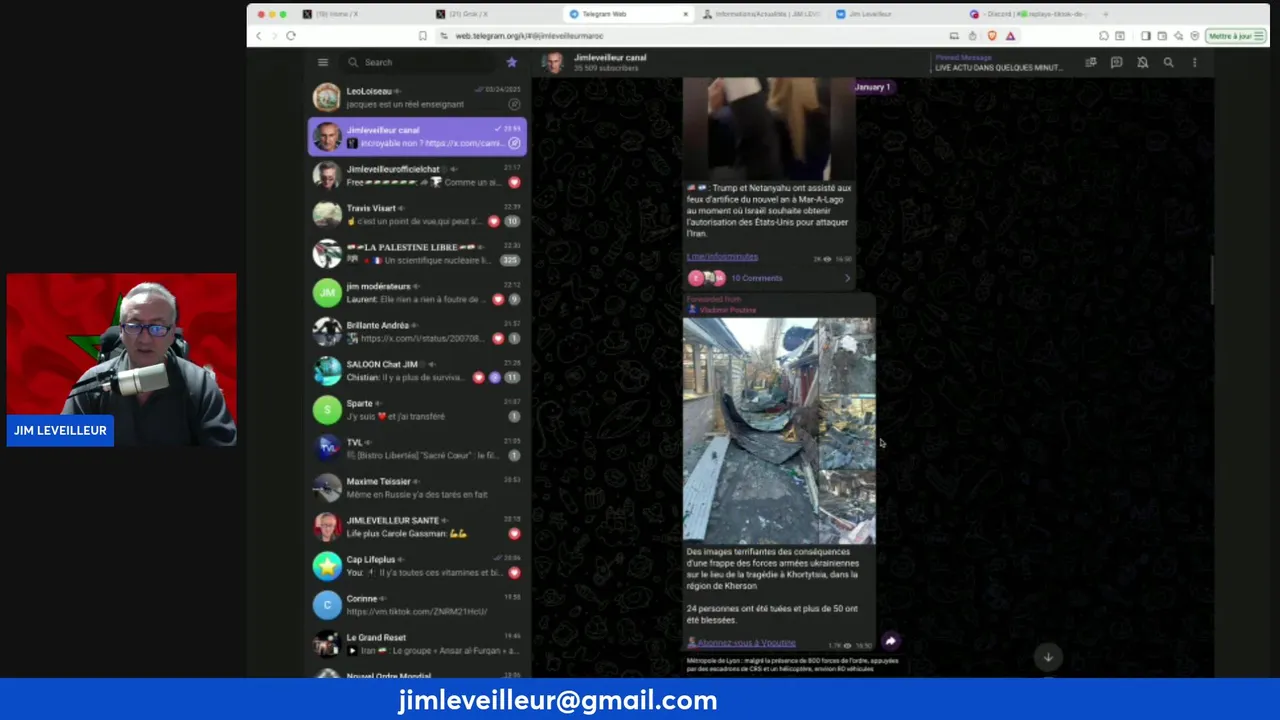This screenshot has width=1280, height=720.
Task: Open the Maxime Teissier chat
Action: 417,487
